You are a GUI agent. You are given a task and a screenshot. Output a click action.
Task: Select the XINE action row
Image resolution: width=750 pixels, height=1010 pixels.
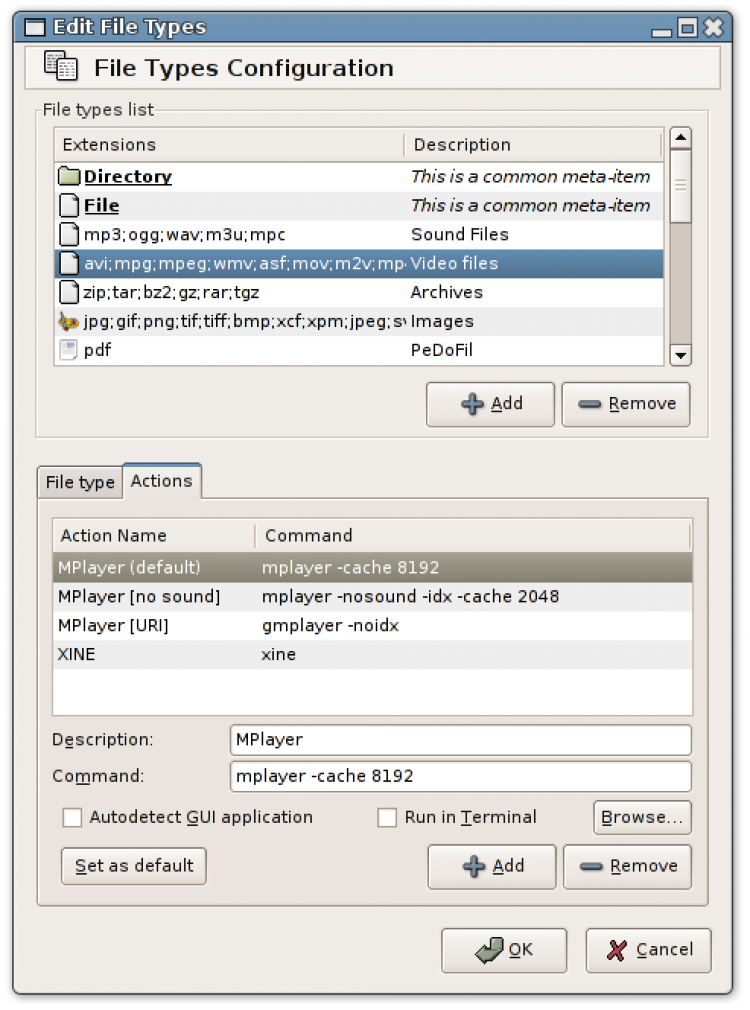point(370,655)
